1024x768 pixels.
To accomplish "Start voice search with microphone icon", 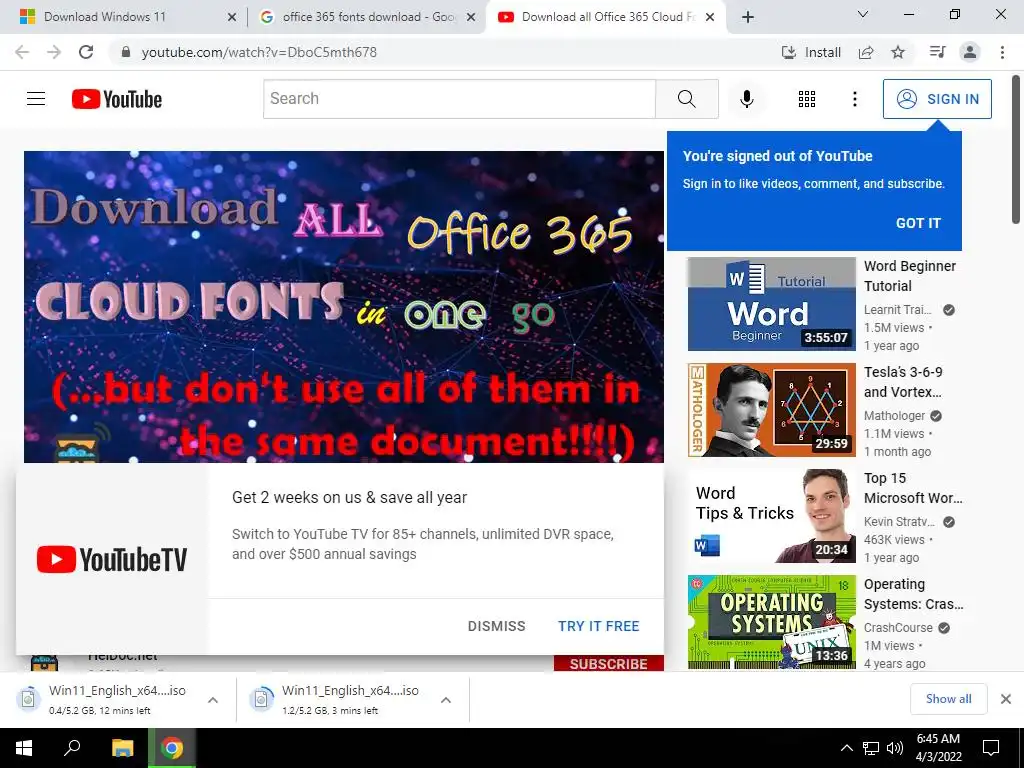I will click(x=746, y=99).
